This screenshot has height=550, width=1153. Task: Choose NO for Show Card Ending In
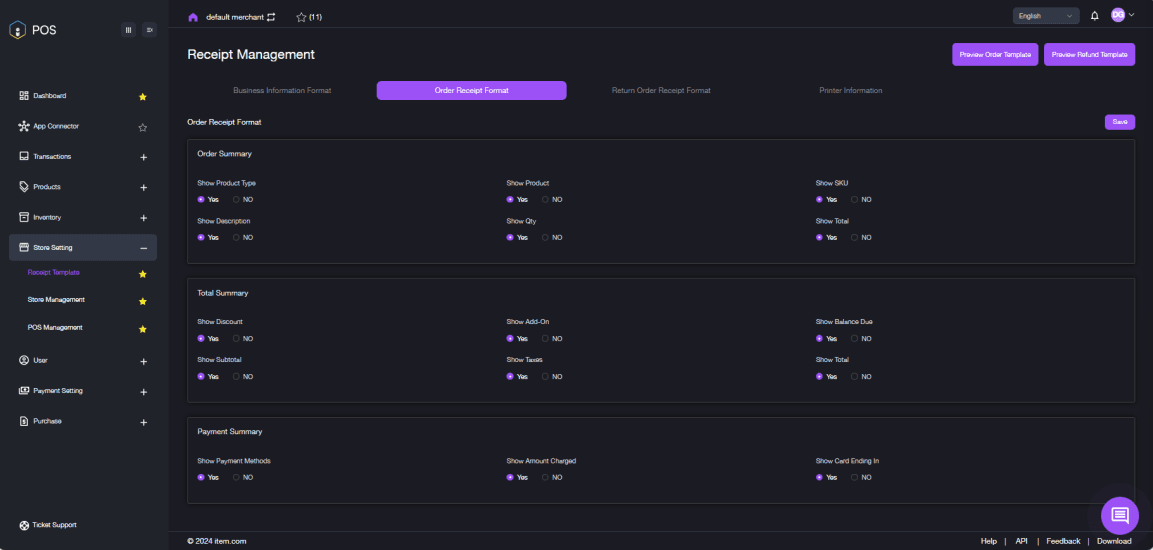tap(855, 477)
